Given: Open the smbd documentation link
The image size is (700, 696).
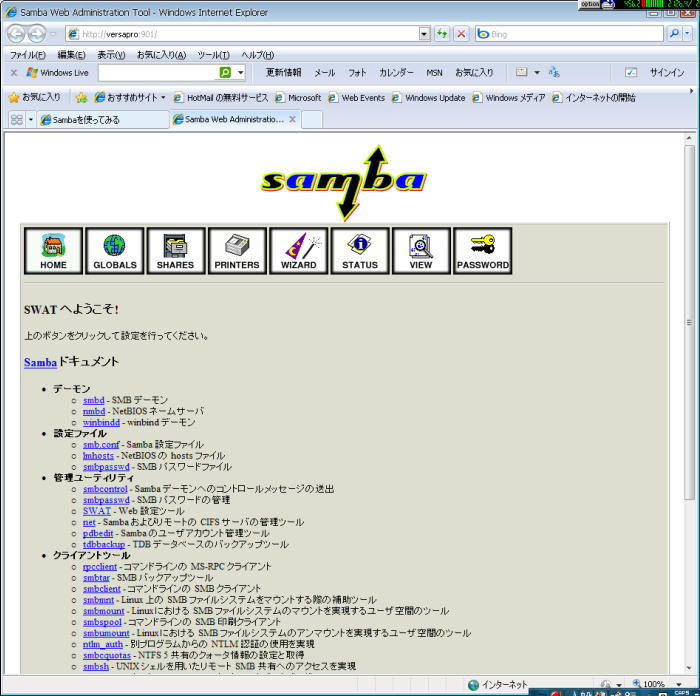Looking at the screenshot, I should tap(94, 400).
